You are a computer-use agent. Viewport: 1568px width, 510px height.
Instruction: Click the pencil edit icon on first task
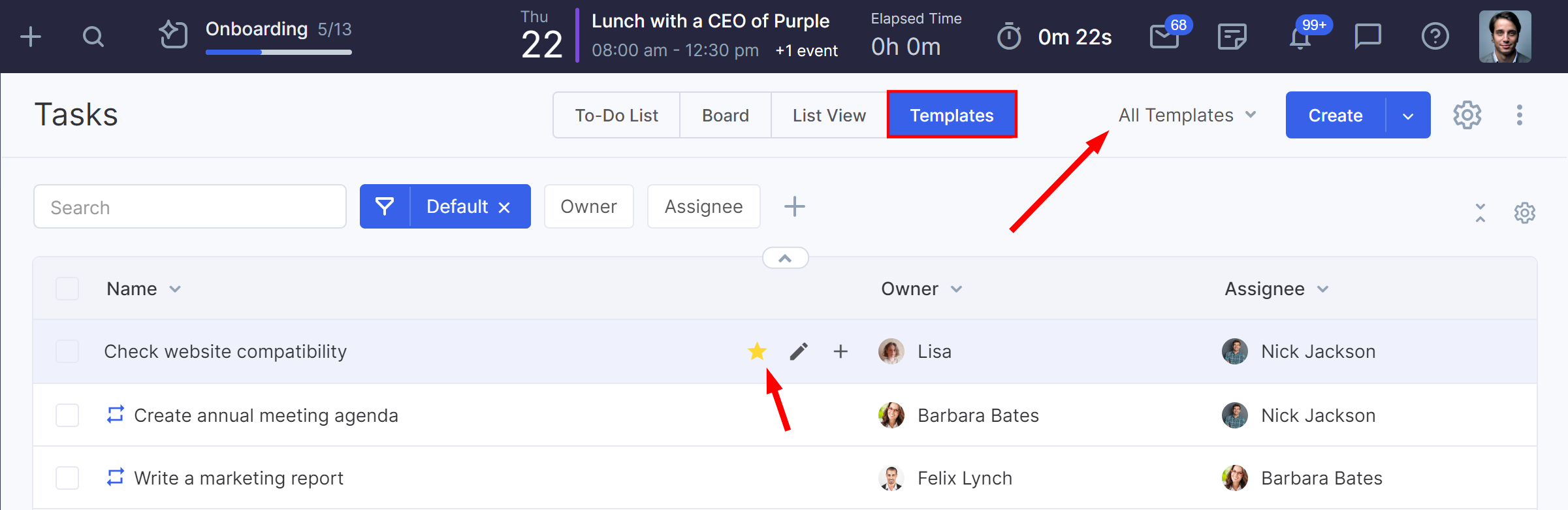pos(799,351)
